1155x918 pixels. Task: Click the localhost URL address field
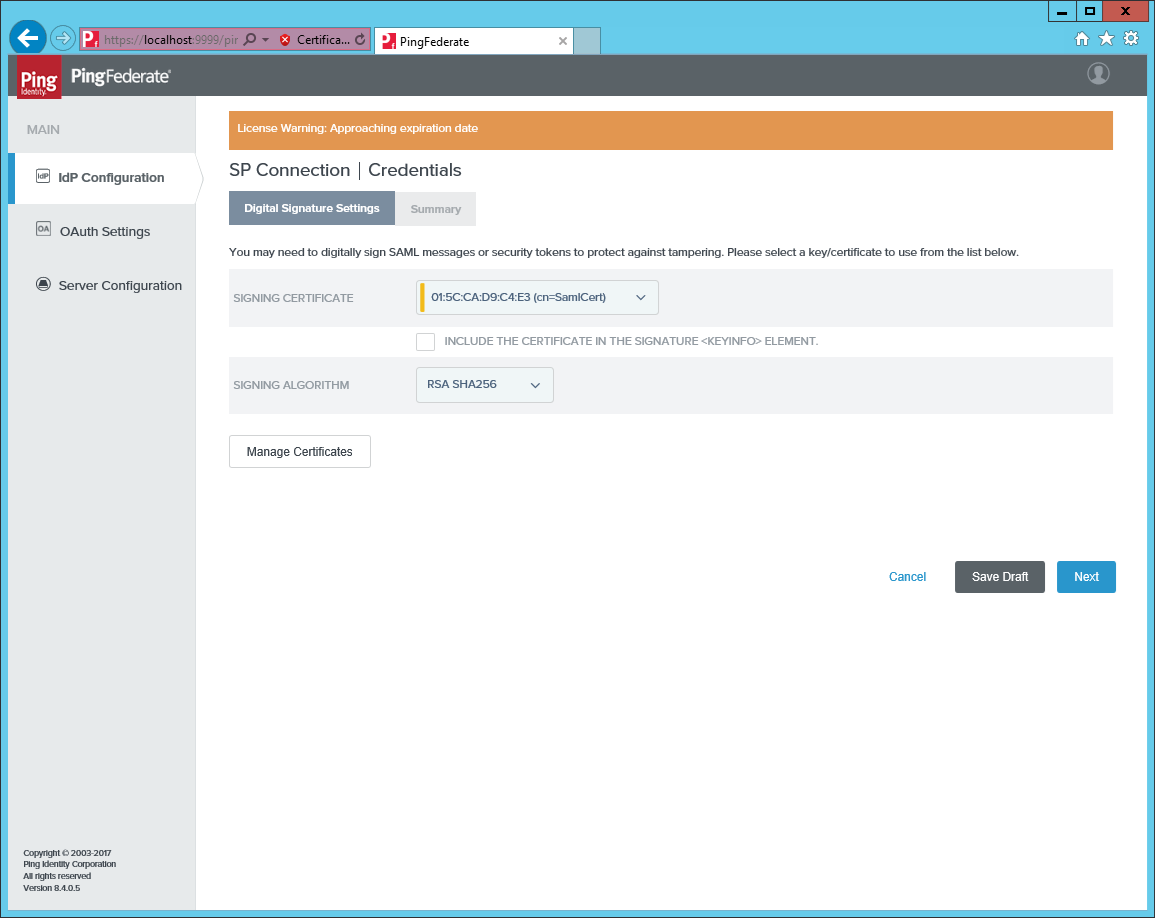(171, 40)
